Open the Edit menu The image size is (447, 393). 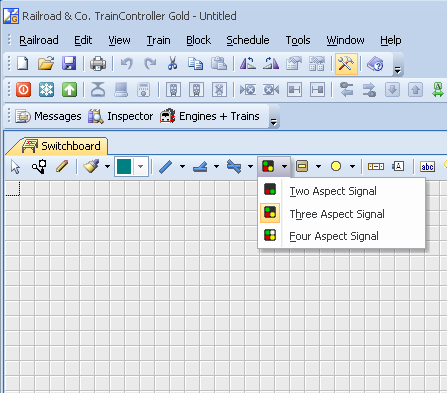(x=83, y=40)
